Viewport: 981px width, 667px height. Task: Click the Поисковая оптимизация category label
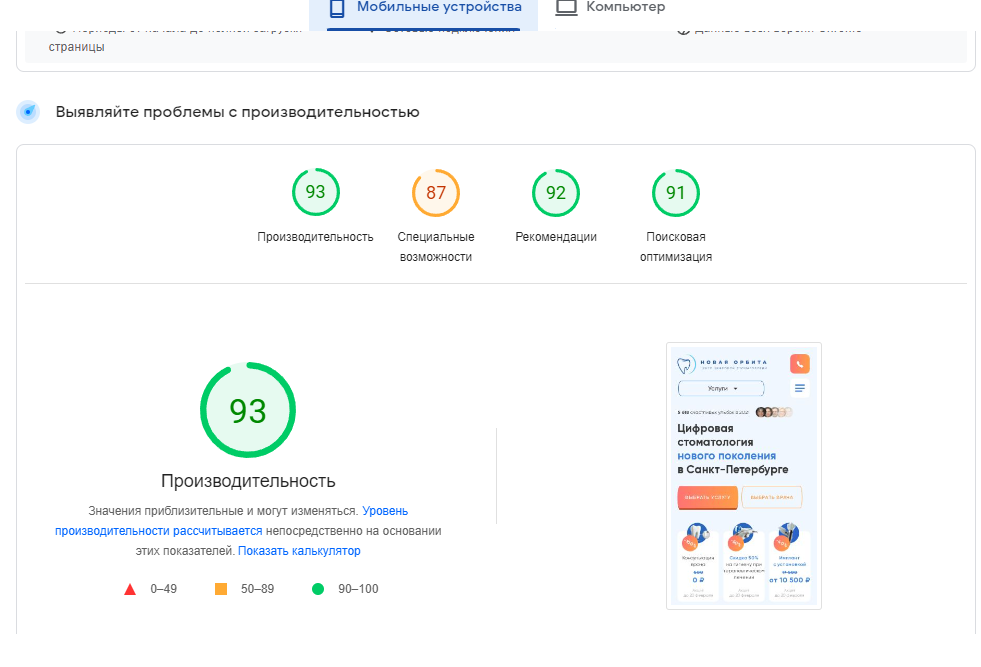pyautogui.click(x=676, y=247)
